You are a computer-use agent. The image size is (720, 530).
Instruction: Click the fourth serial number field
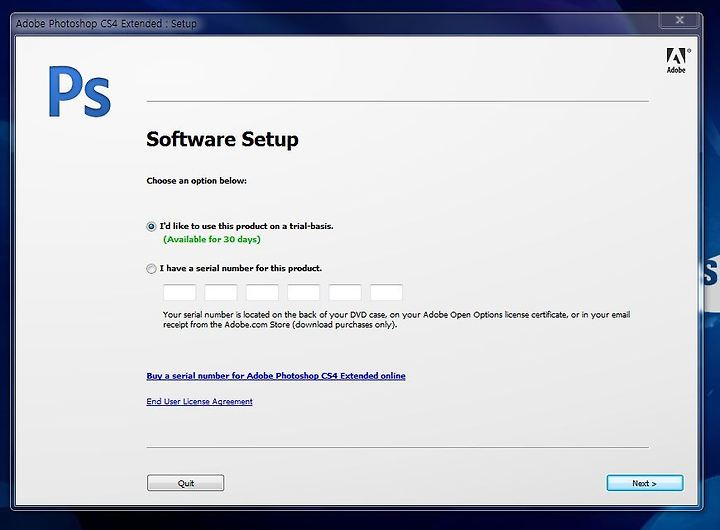[304, 293]
